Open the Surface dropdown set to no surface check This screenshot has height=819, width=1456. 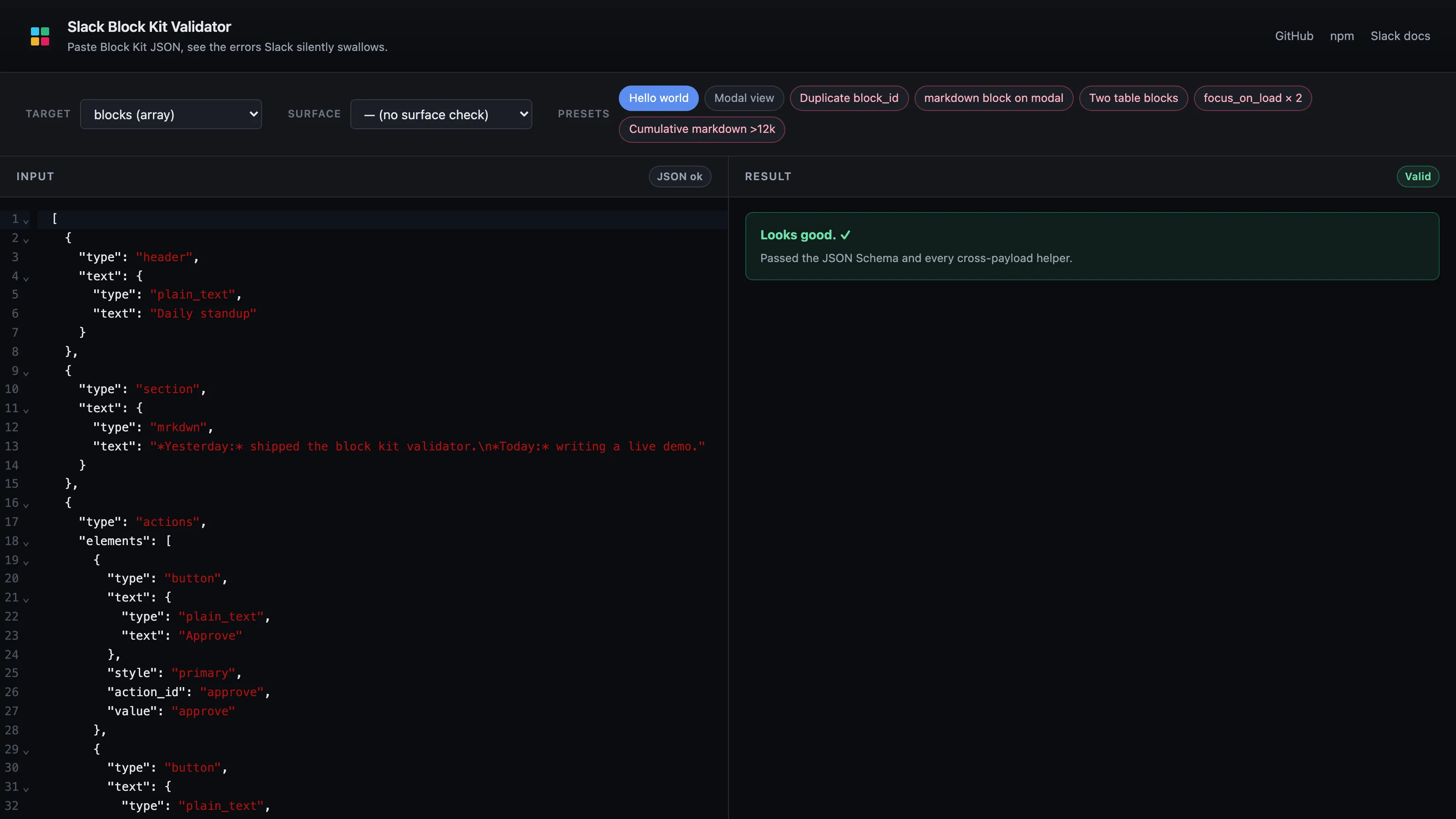click(441, 114)
